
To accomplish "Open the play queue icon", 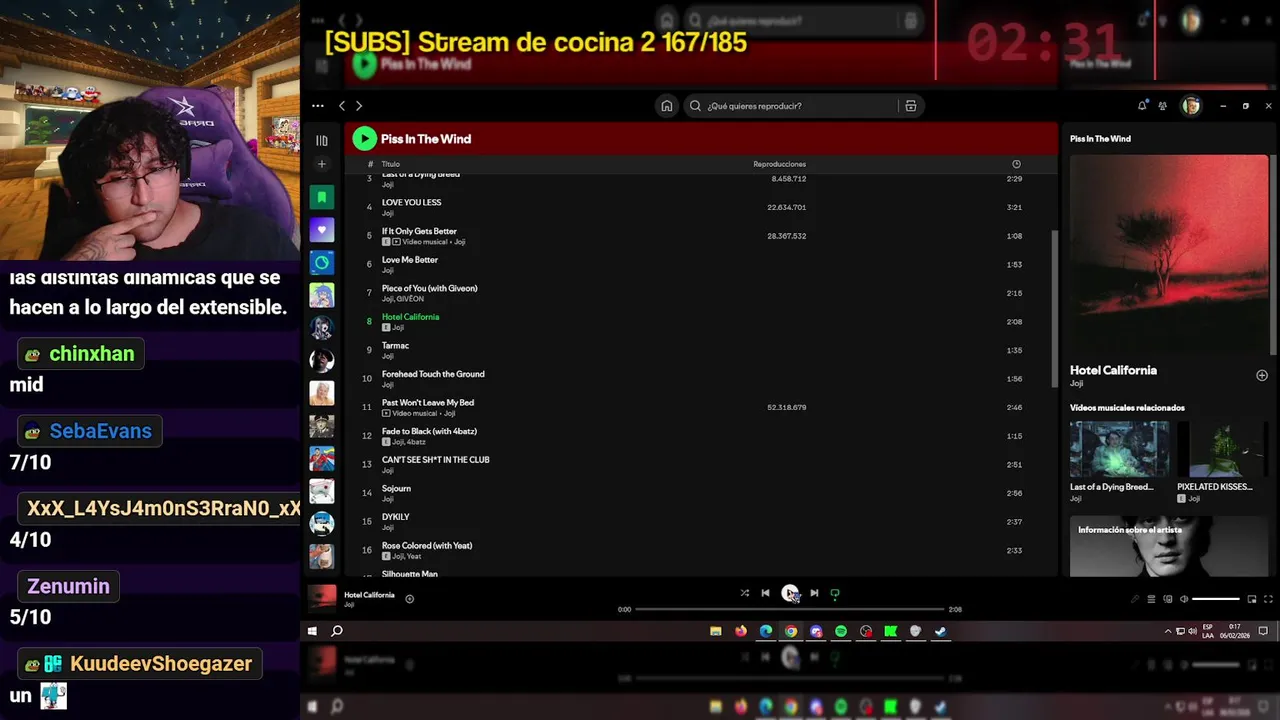I will (1151, 599).
